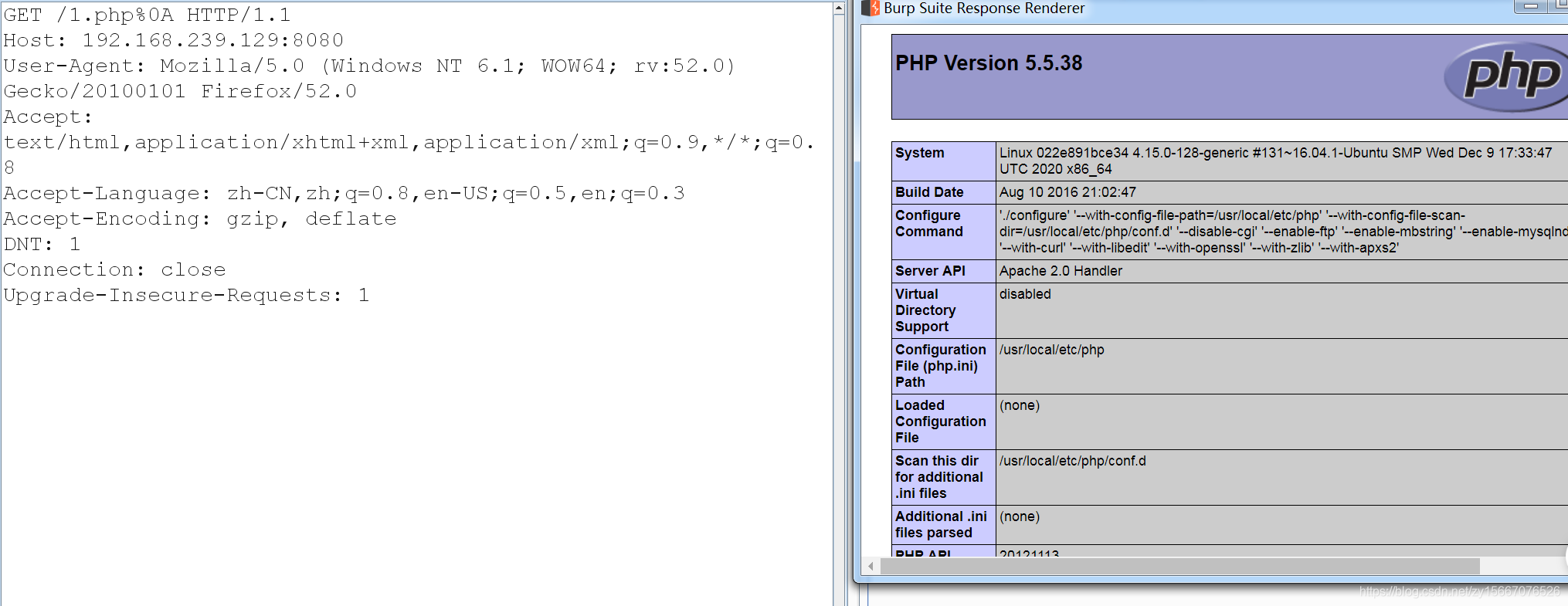Viewport: 1568px width, 606px height.
Task: Click the disabled value for Virtual Directory Support
Action: click(x=1025, y=294)
